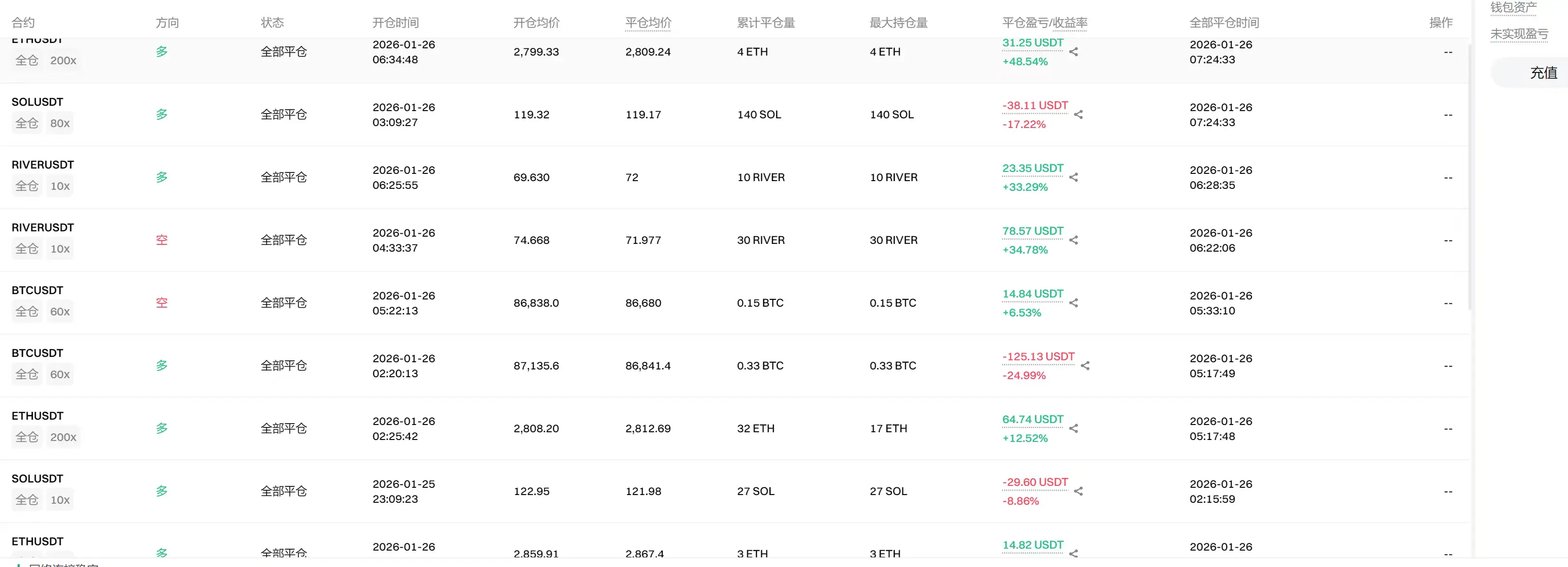The height and width of the screenshot is (567, 1568).
Task: Click the 未实现盈亏 unrealized PnL label
Action: pyautogui.click(x=1519, y=34)
